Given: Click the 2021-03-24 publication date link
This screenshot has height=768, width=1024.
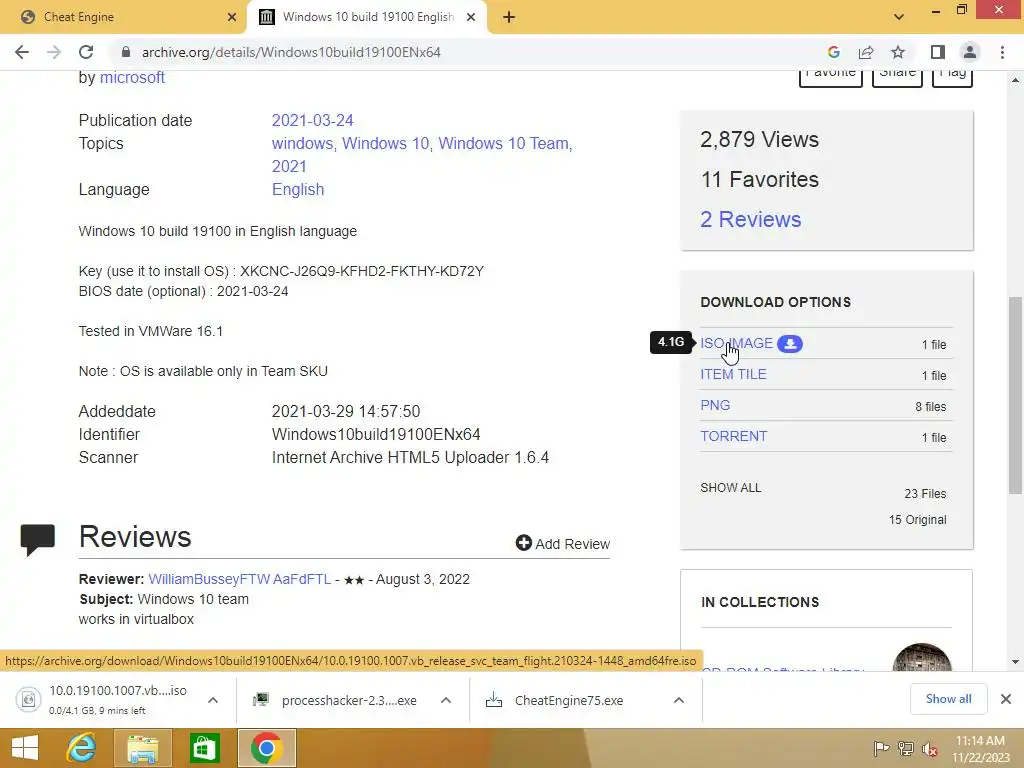Looking at the screenshot, I should [x=312, y=121].
